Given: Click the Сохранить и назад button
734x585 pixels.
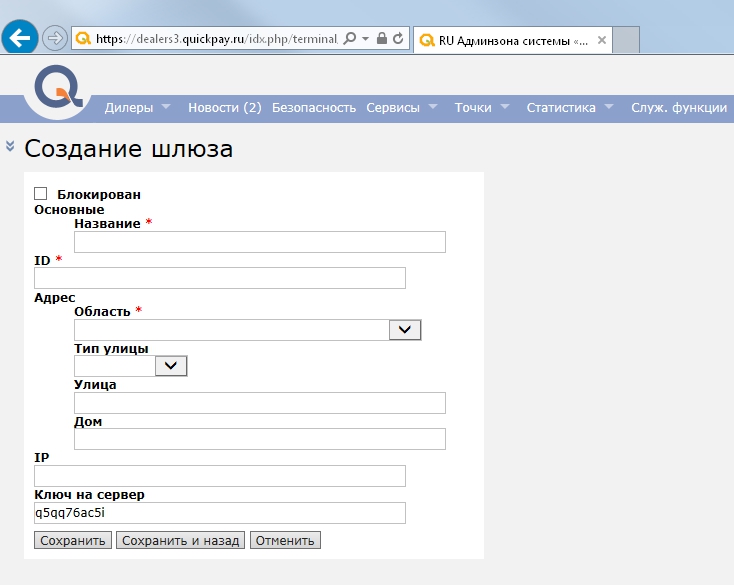Looking at the screenshot, I should point(180,541).
